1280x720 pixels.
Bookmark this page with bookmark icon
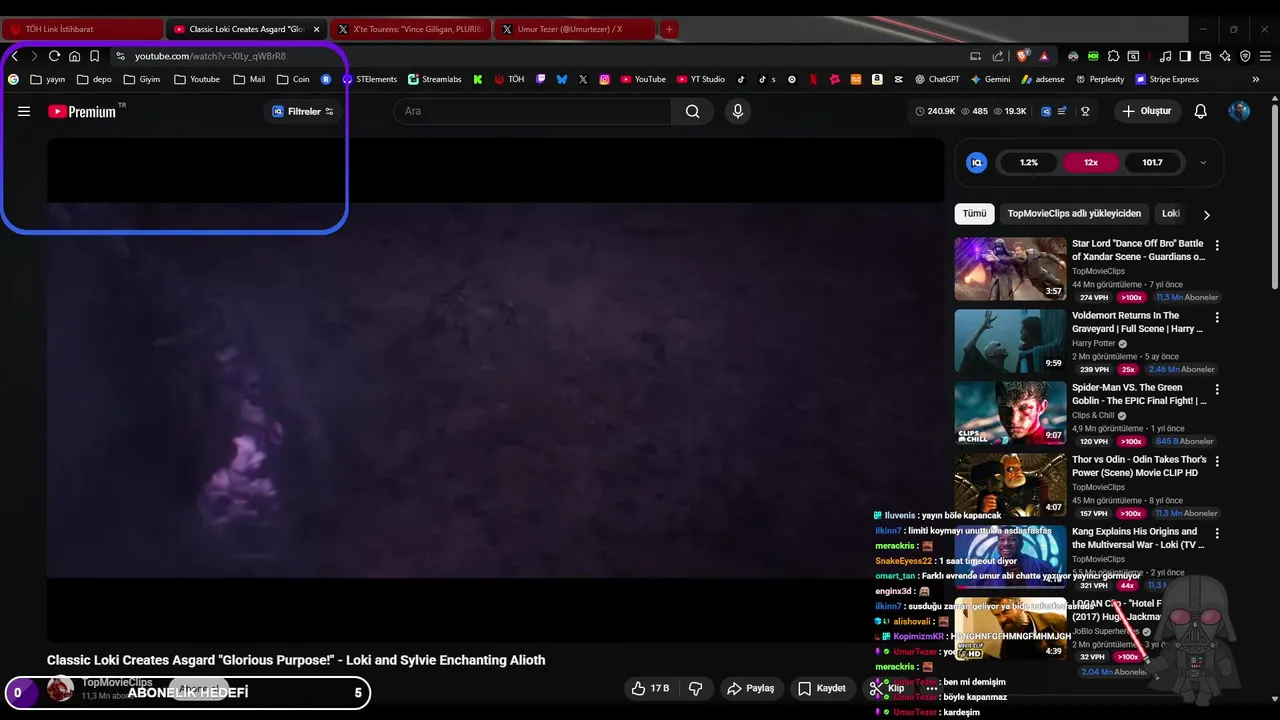coord(94,56)
